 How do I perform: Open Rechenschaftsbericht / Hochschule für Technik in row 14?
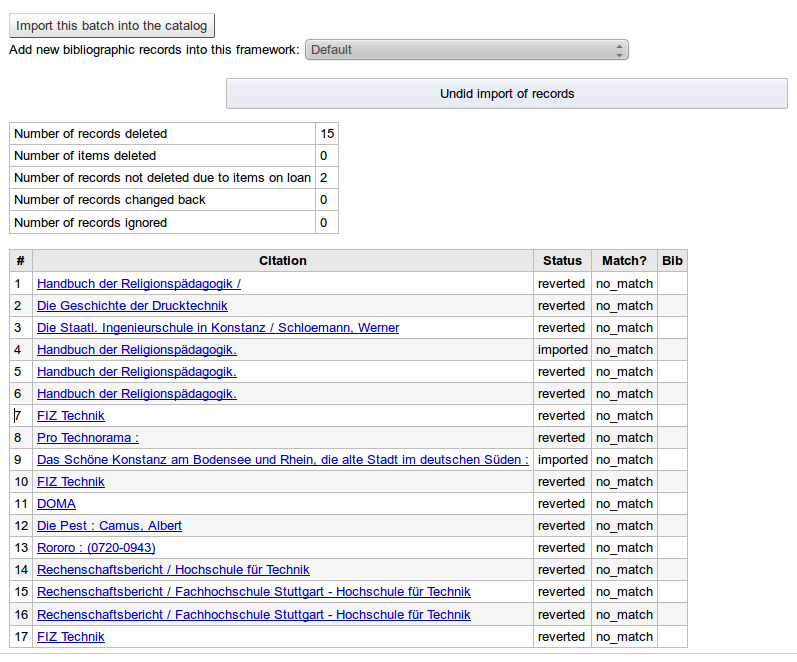click(173, 570)
